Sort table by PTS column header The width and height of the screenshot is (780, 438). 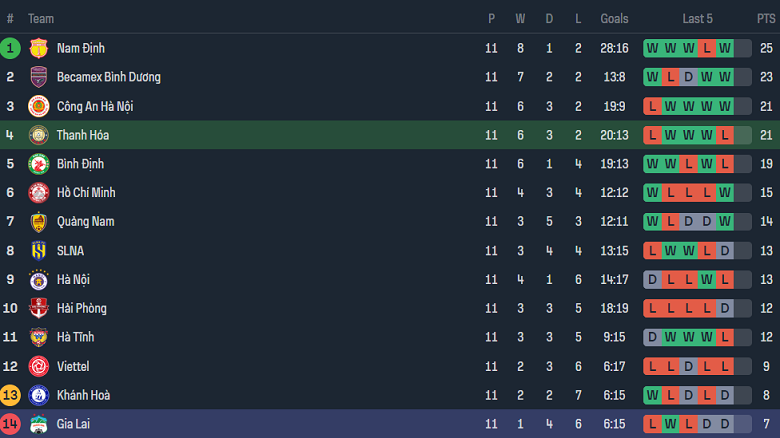[765, 19]
